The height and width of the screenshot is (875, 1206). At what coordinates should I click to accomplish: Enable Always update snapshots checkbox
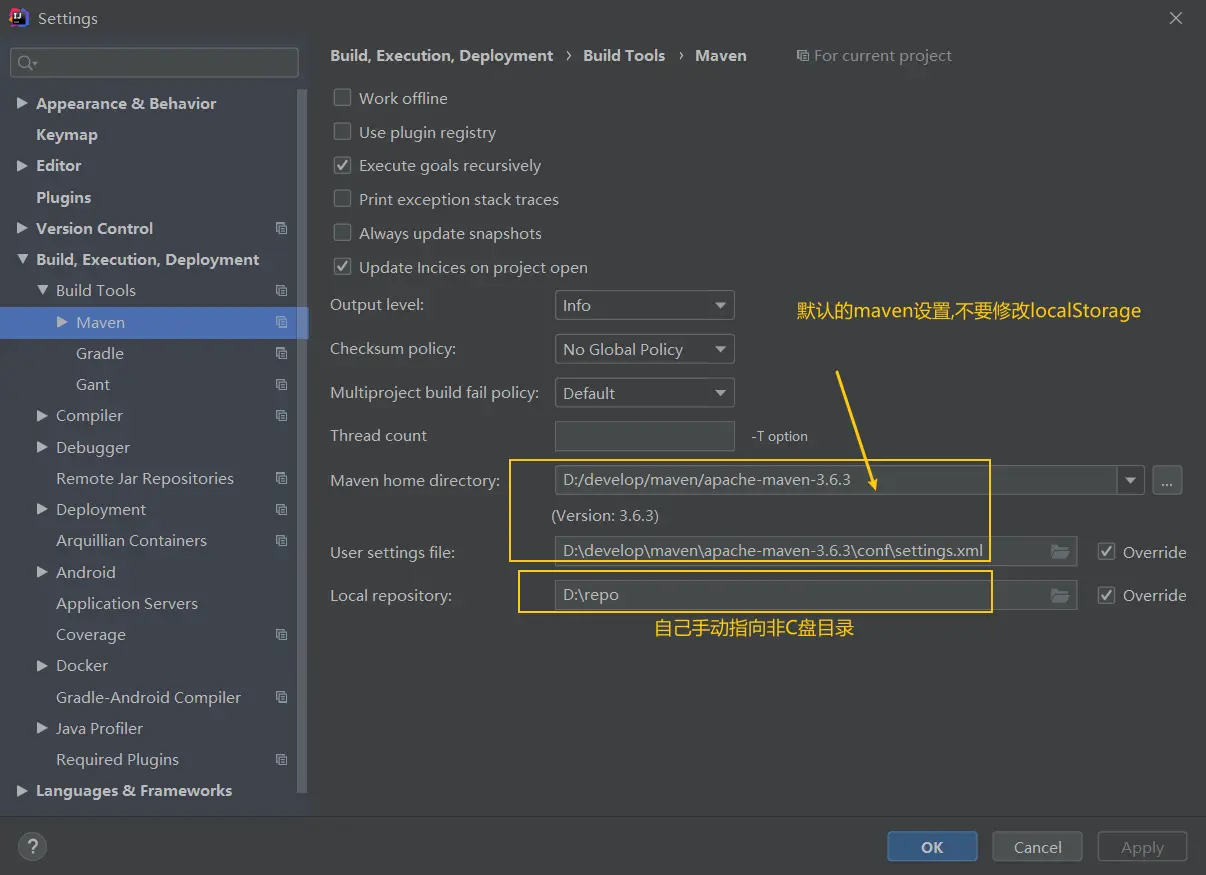[x=342, y=233]
